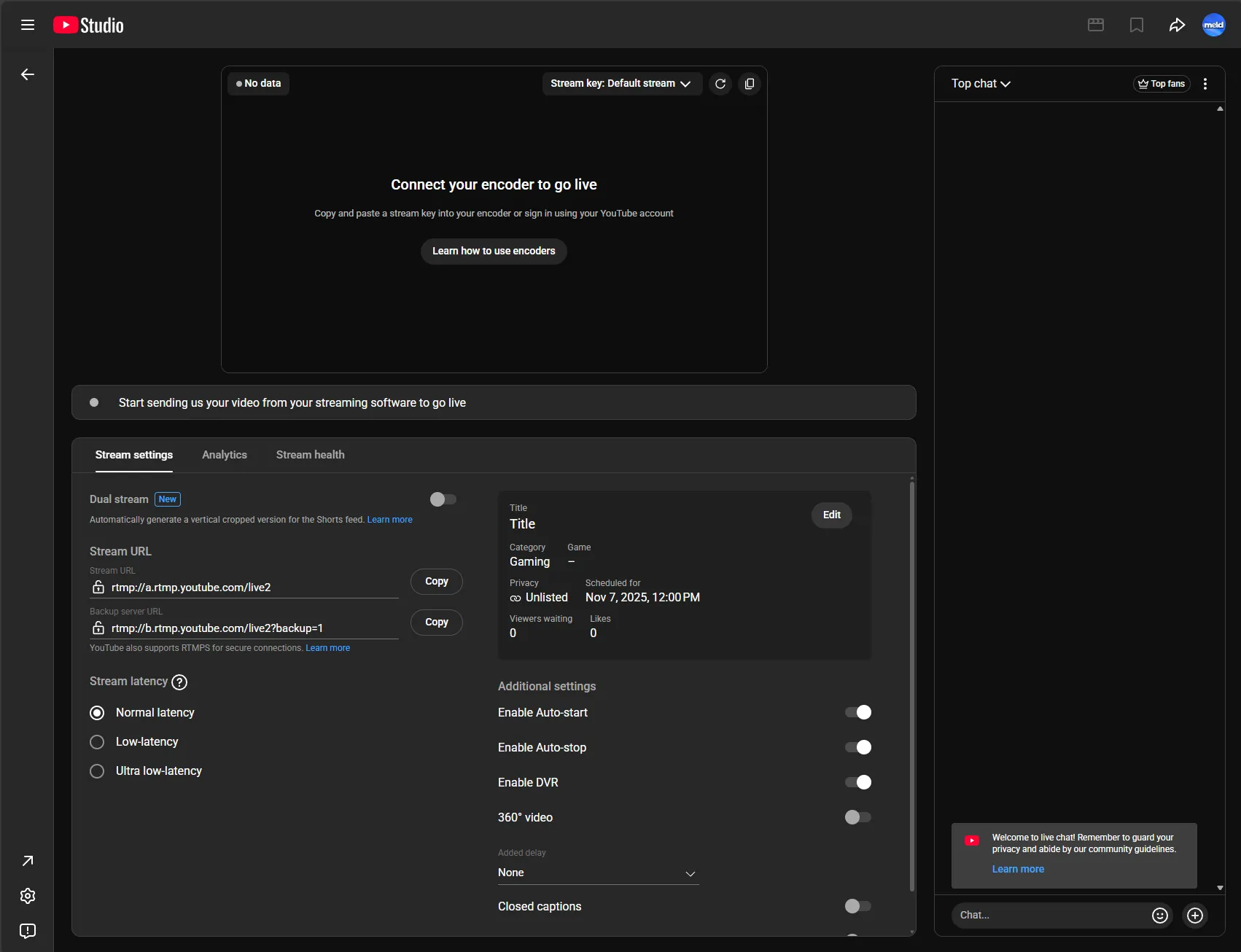The height and width of the screenshot is (952, 1241).
Task: Expand the Top chat filter dropdown
Action: tap(981, 83)
